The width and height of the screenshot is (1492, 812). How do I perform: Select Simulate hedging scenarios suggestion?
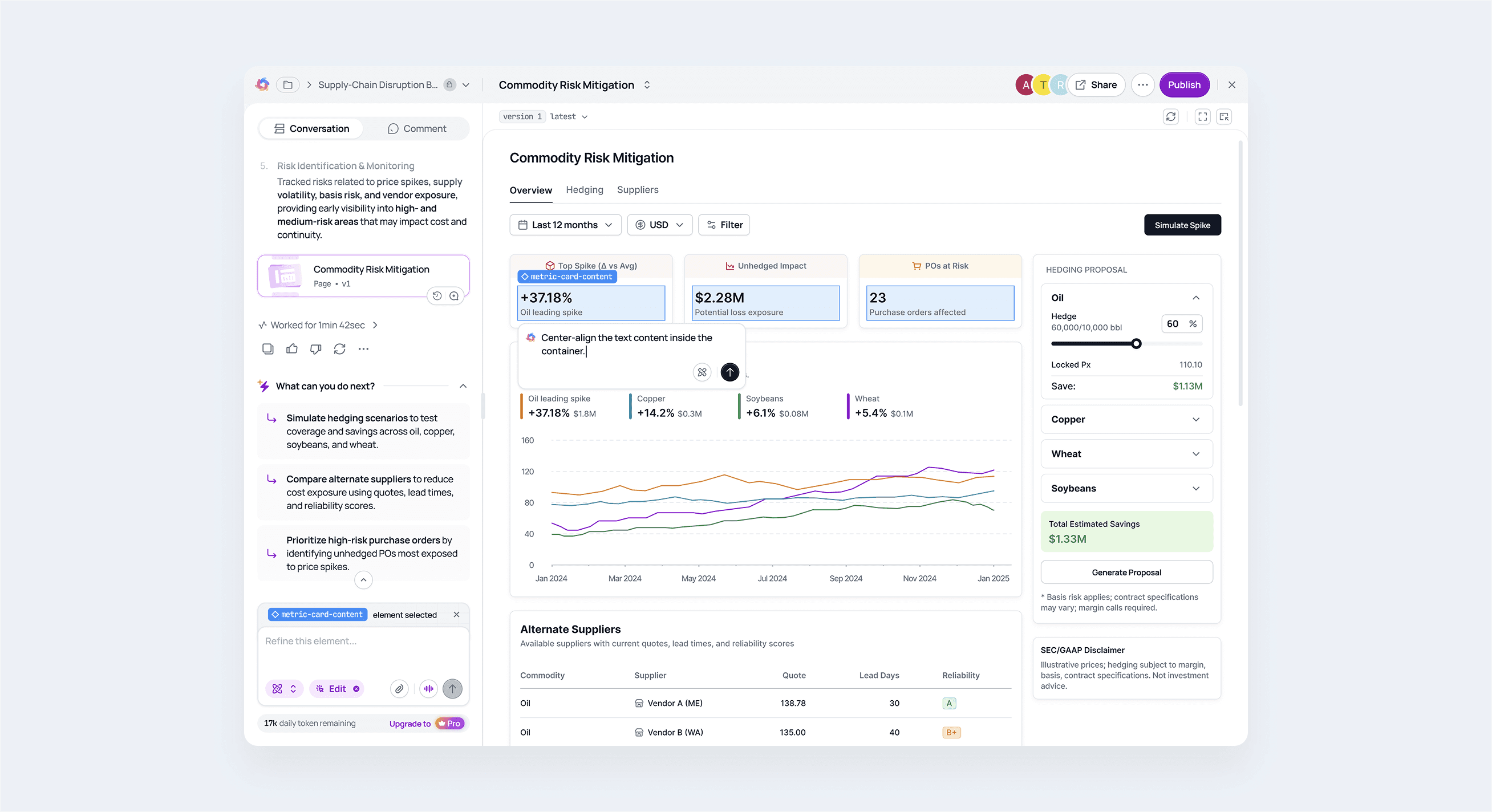[x=363, y=431]
